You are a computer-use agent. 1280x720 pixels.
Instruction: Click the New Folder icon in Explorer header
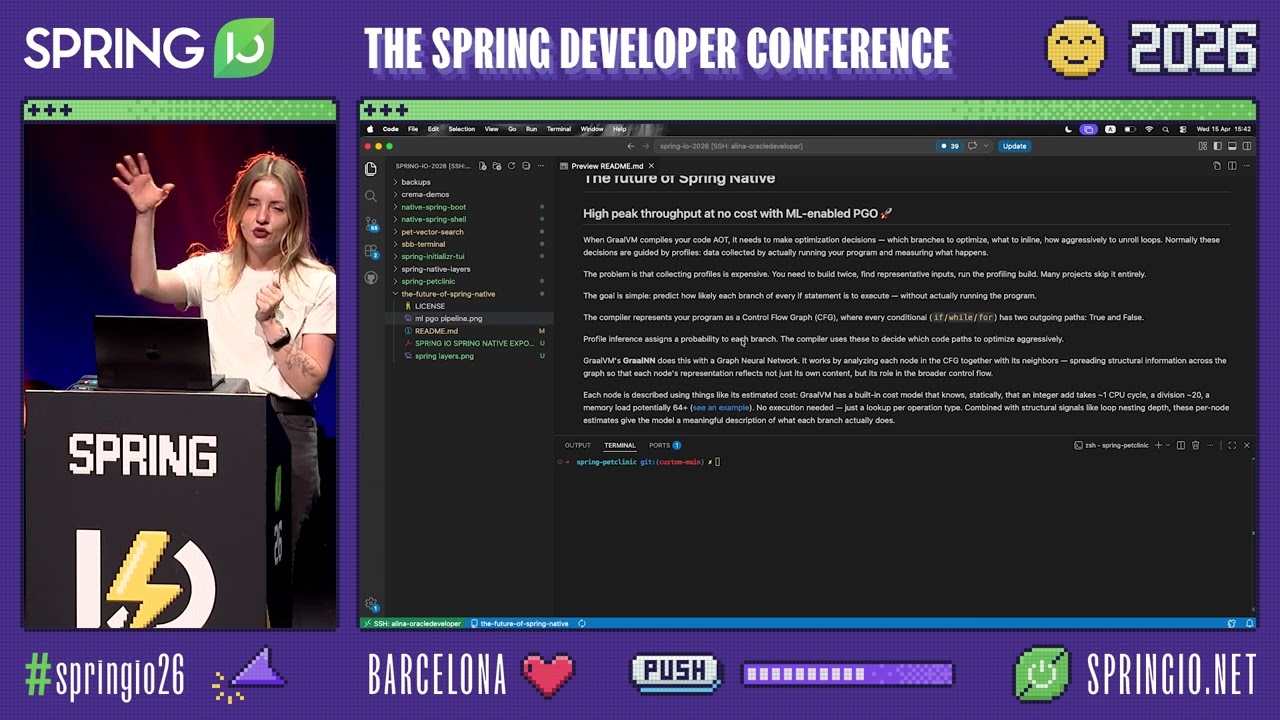pos(497,166)
